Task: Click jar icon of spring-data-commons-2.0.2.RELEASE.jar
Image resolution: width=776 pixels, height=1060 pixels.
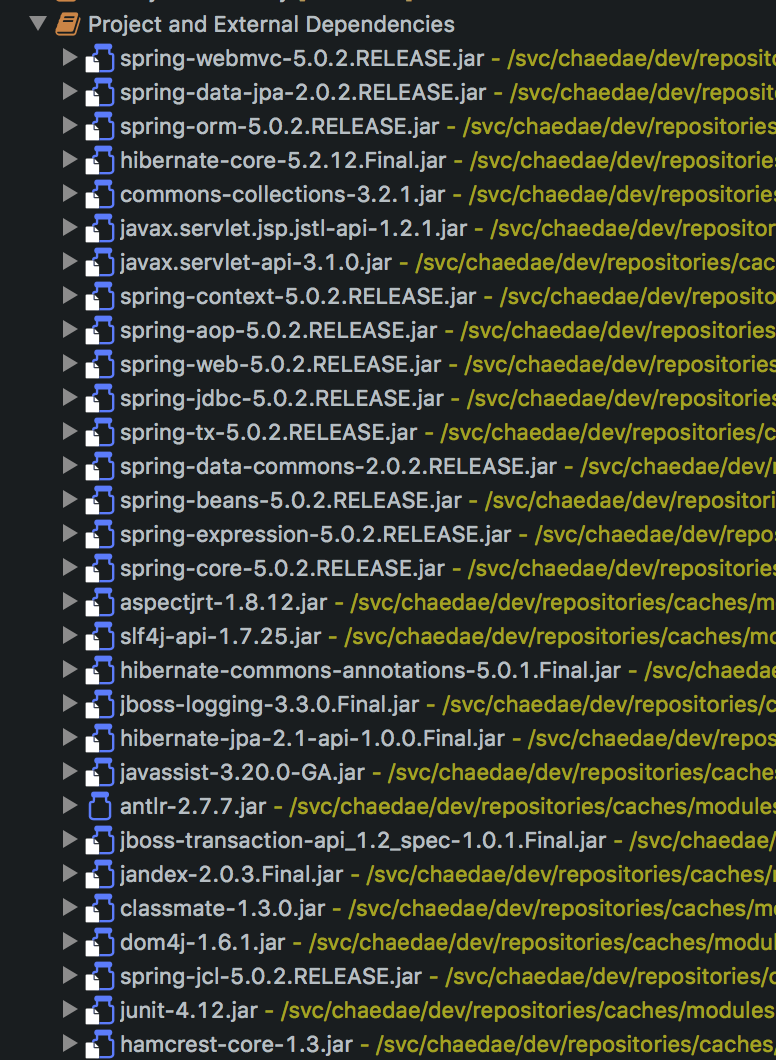Action: [100, 466]
